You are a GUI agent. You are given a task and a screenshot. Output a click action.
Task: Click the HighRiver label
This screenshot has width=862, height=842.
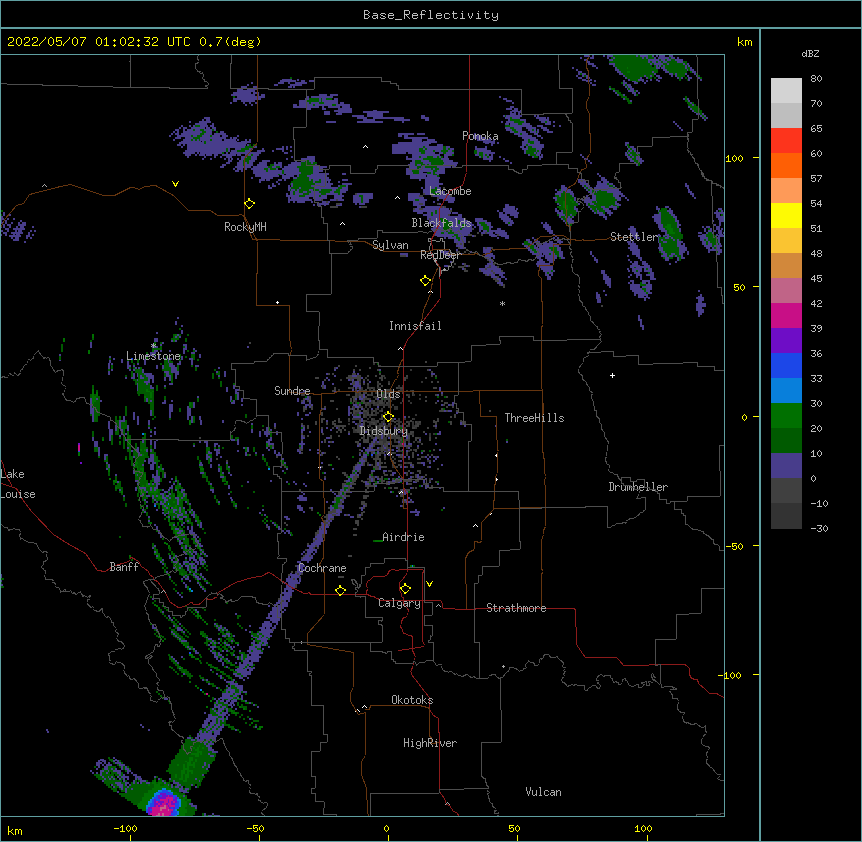click(x=430, y=743)
